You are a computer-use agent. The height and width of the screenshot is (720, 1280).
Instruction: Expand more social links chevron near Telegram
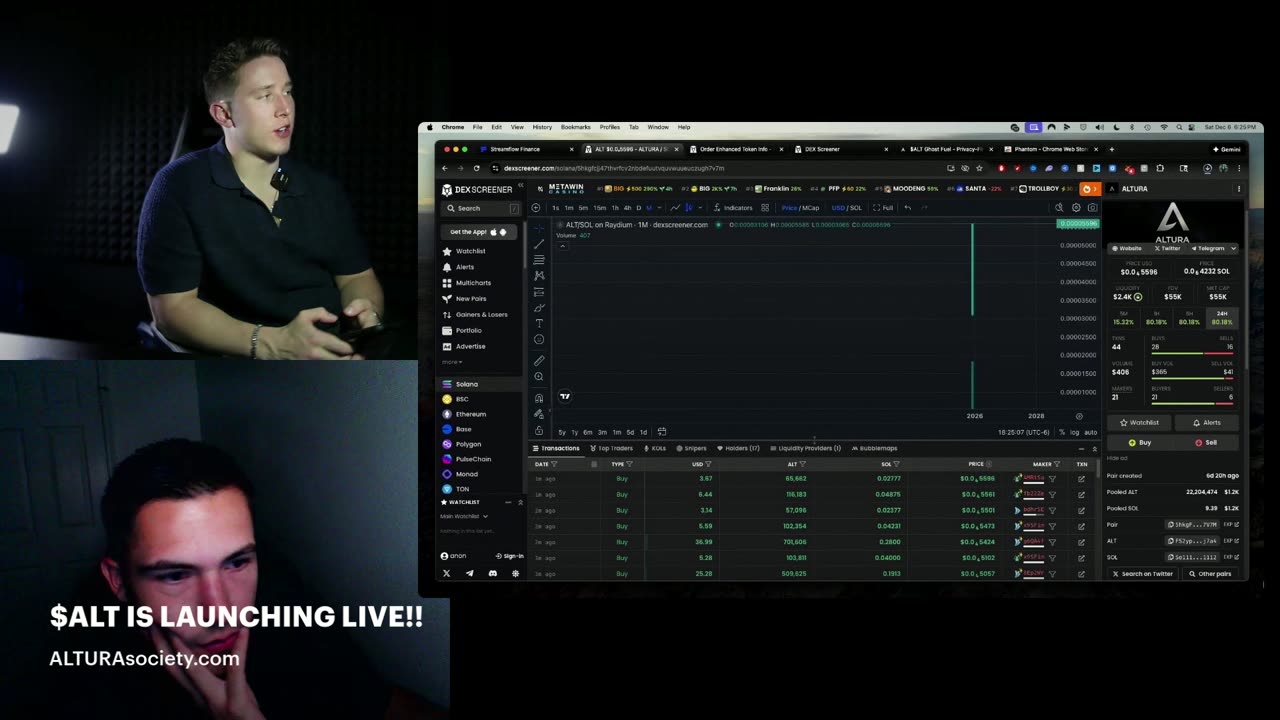[x=1233, y=248]
